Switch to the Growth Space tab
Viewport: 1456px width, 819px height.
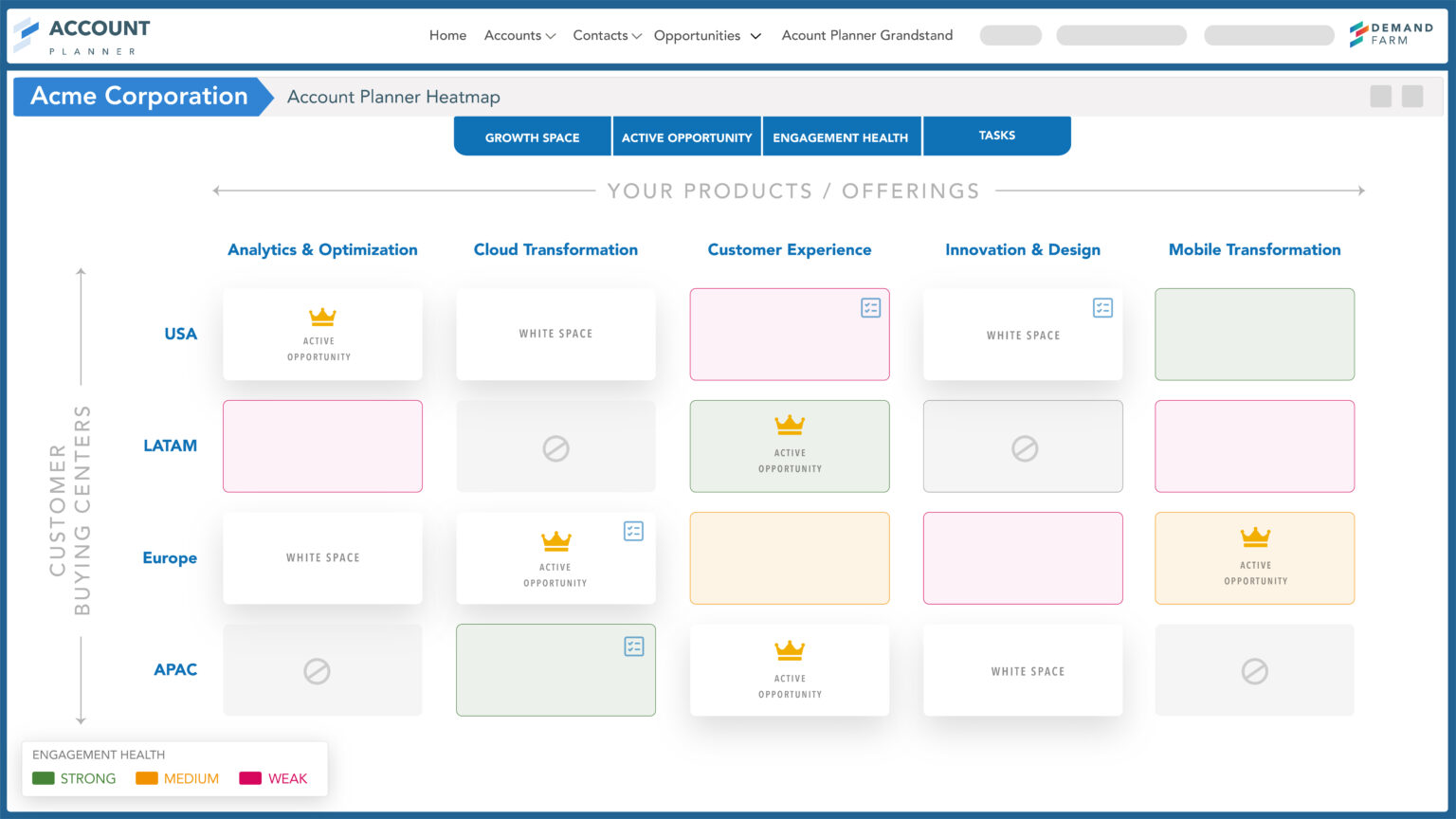pos(532,136)
